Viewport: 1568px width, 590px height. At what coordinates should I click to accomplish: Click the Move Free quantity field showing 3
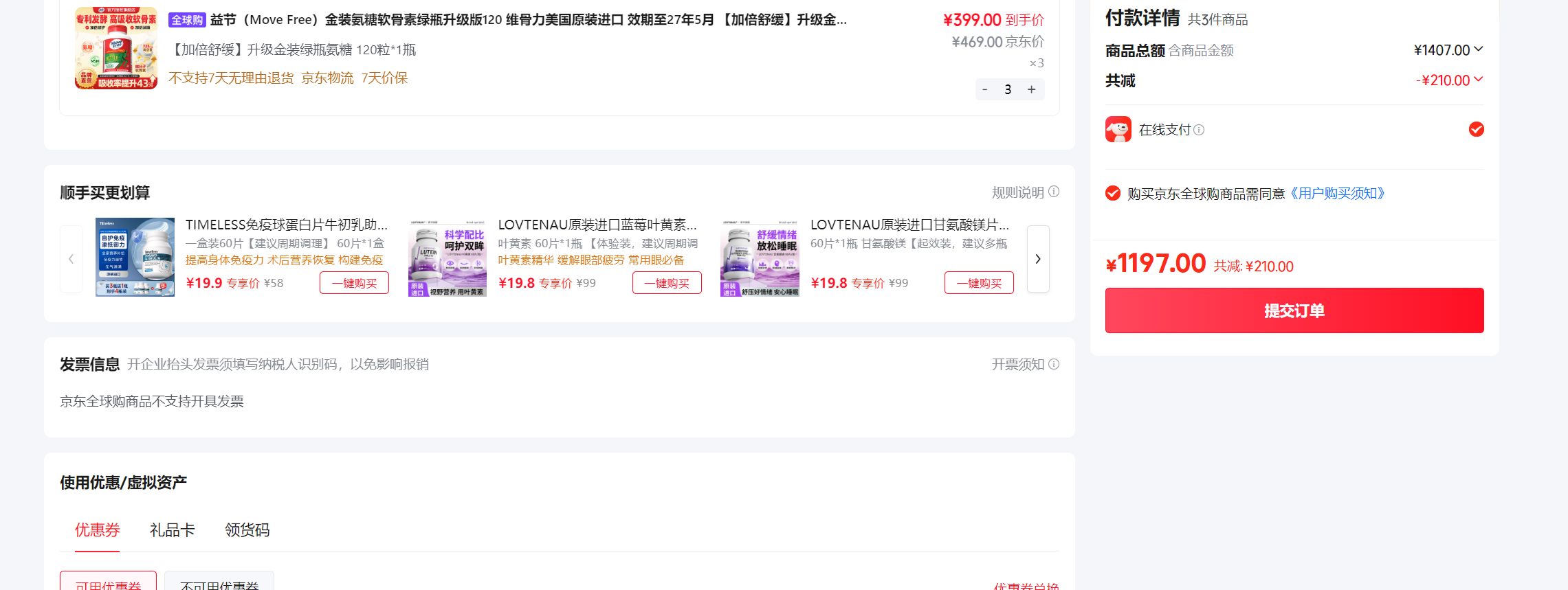pos(1008,89)
